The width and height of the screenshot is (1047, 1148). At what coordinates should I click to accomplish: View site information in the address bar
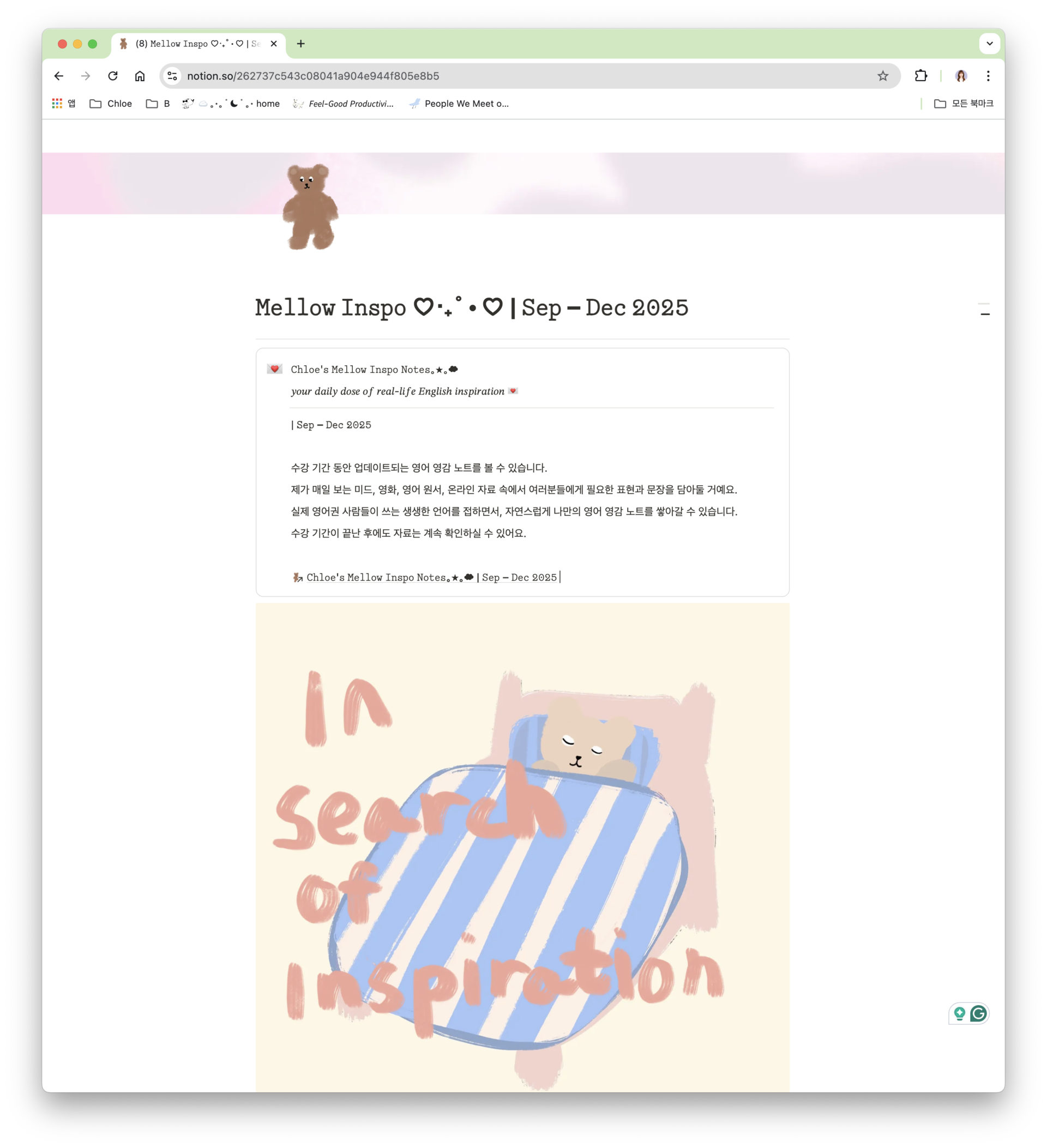point(172,76)
